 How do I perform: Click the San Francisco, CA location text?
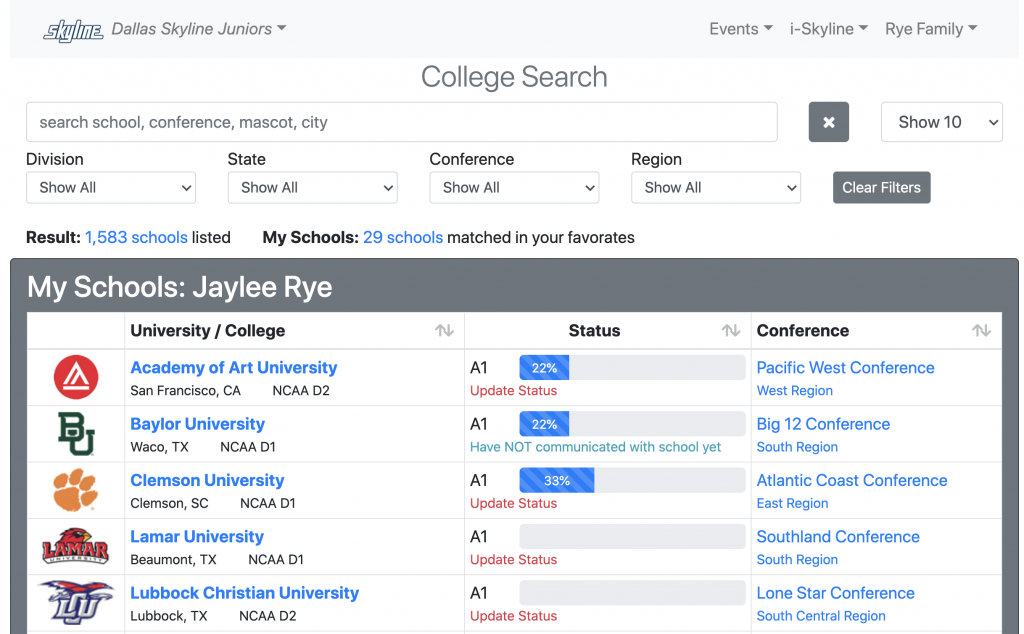coord(185,390)
